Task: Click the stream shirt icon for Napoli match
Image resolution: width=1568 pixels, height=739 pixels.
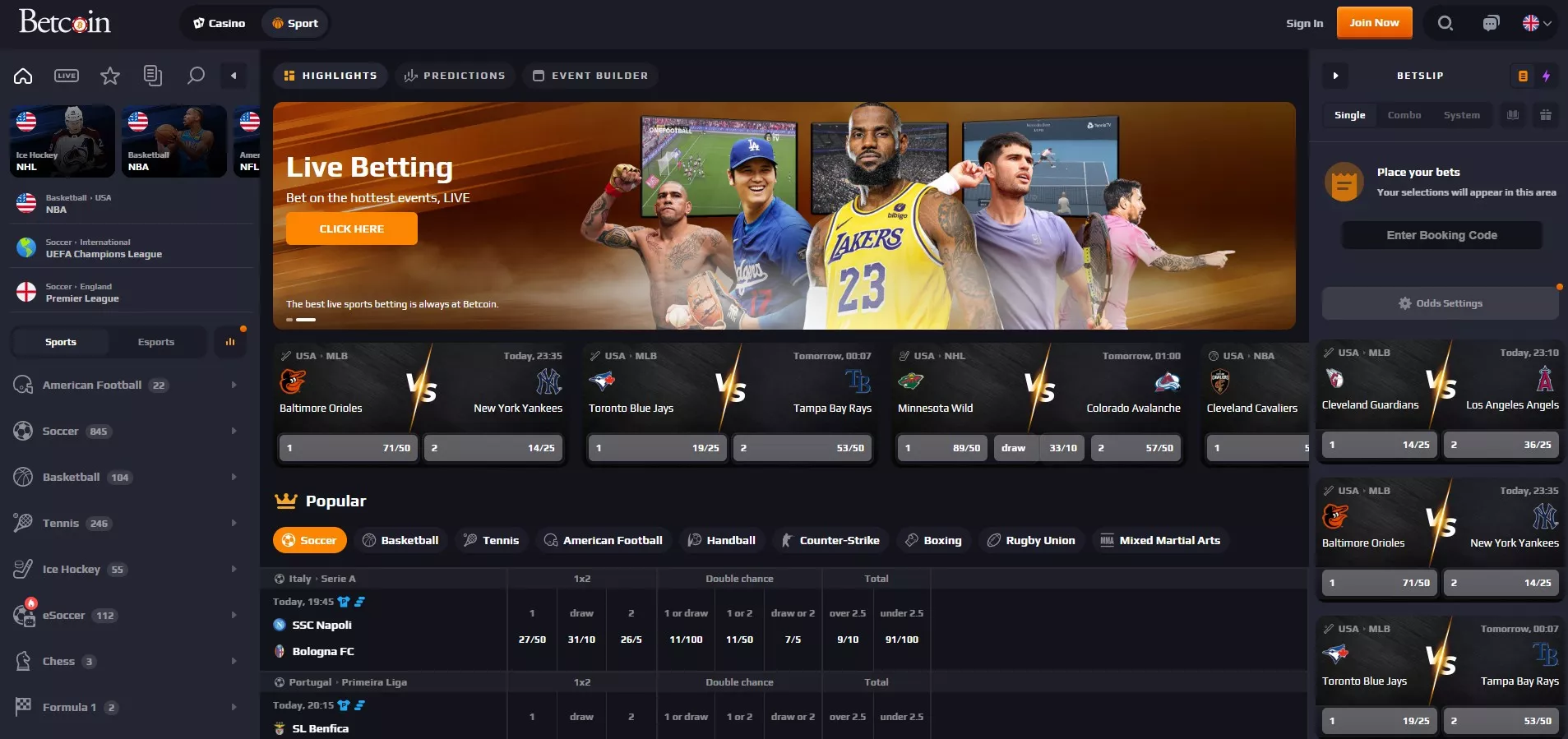Action: coord(344,602)
